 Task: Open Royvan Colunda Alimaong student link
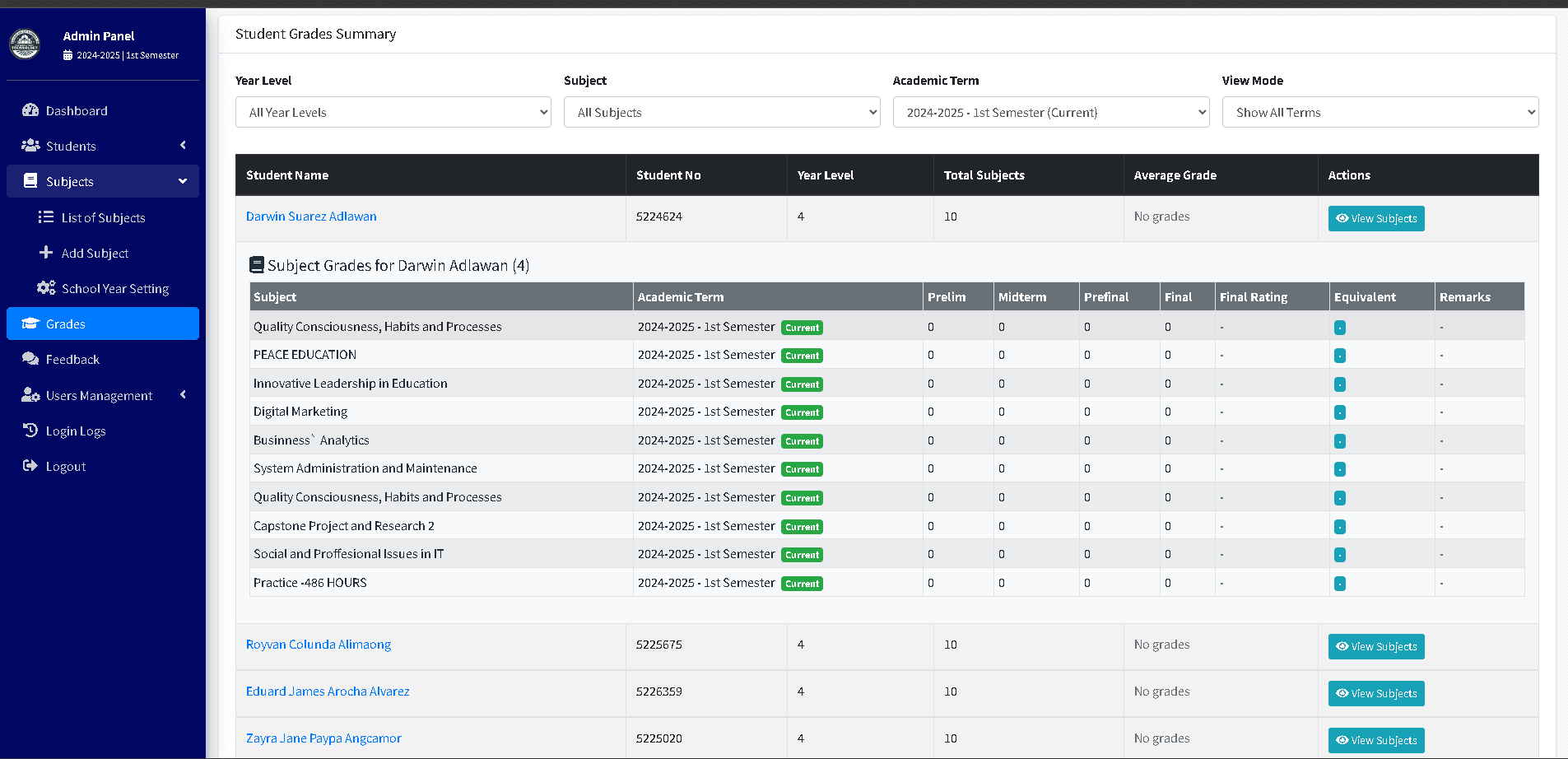[319, 645]
